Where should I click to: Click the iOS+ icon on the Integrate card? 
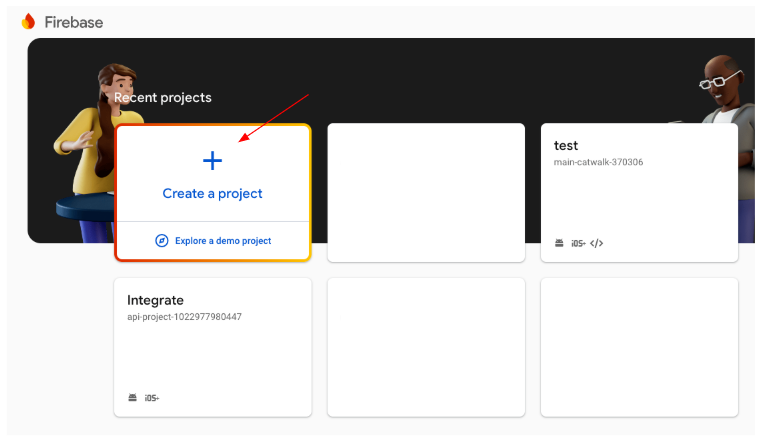pos(152,398)
